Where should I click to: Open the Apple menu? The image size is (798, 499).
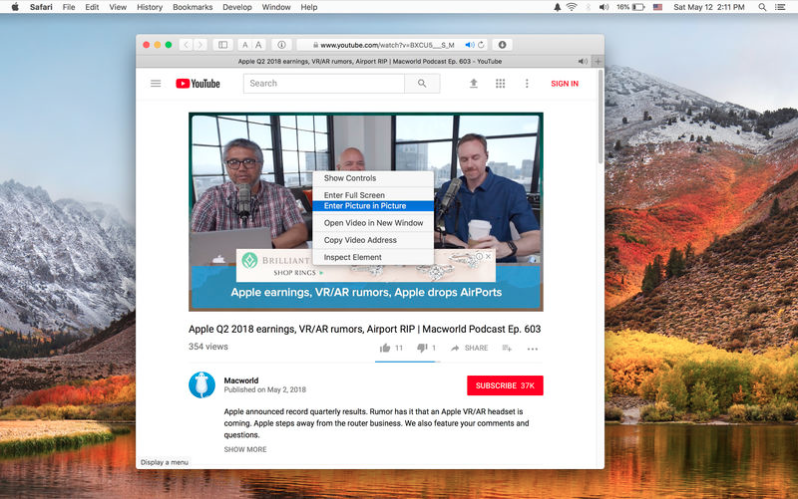coord(15,7)
